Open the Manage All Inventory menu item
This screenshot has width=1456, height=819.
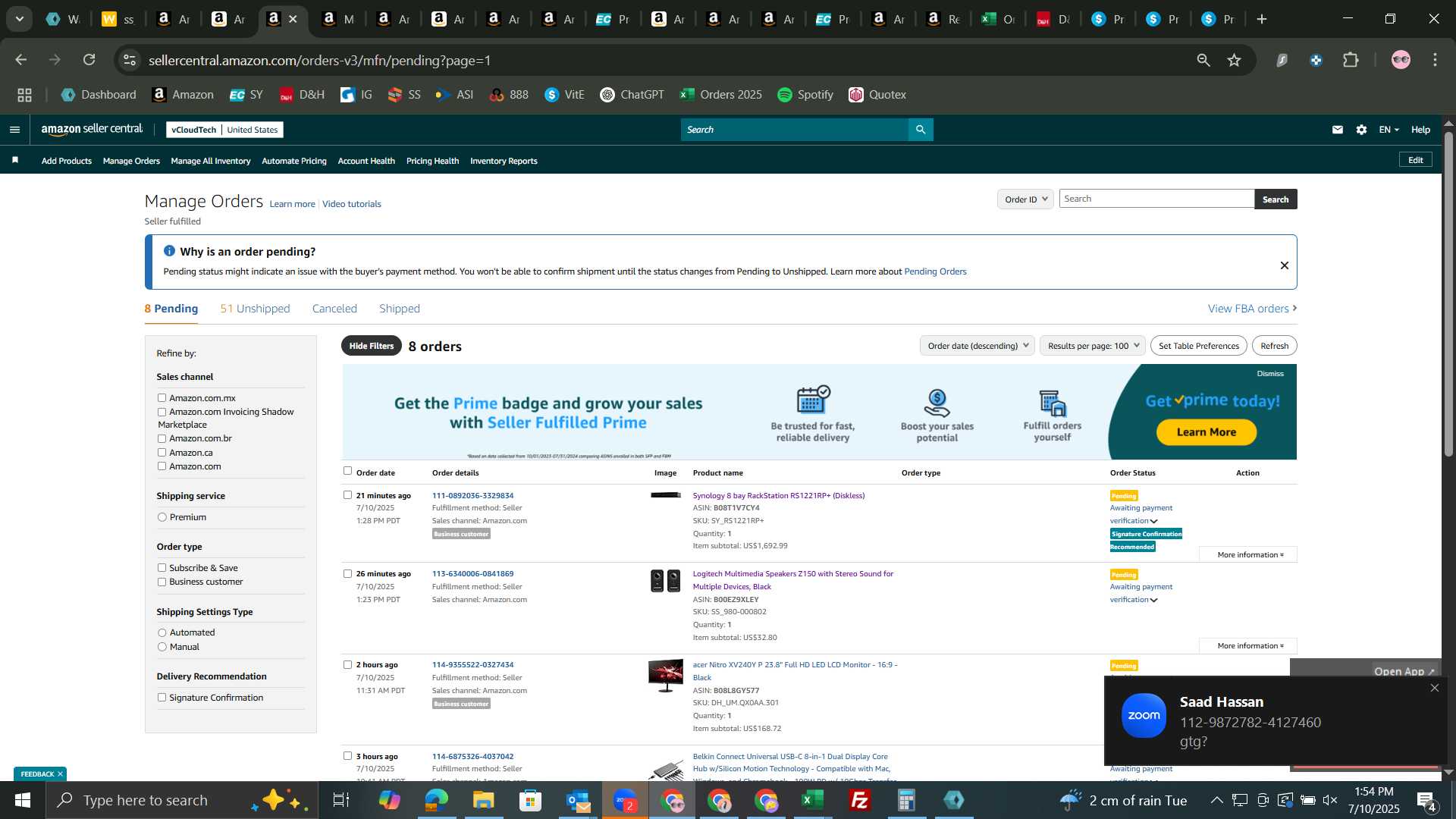211,161
